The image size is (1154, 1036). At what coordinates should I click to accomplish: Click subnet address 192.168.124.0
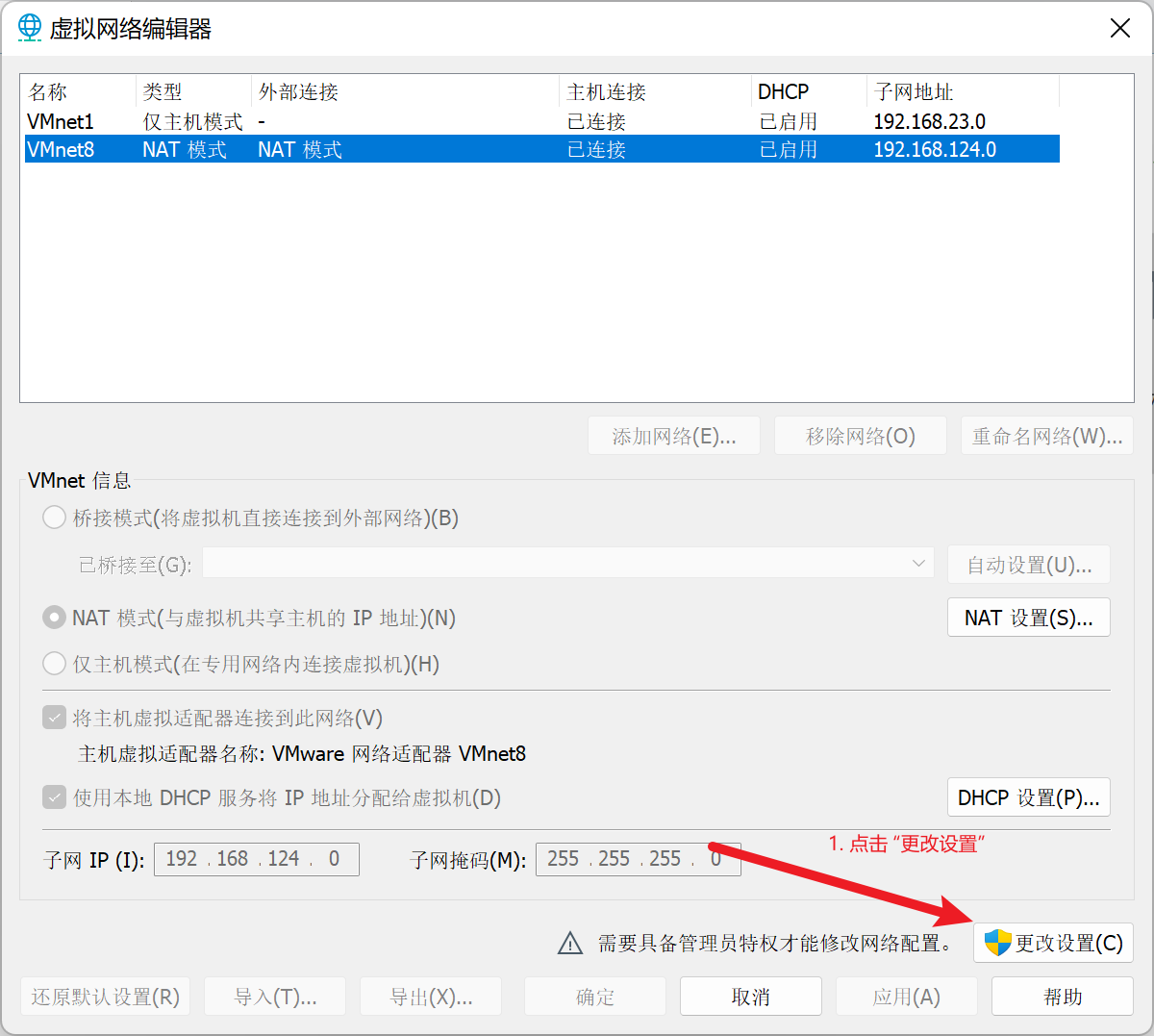(x=935, y=149)
